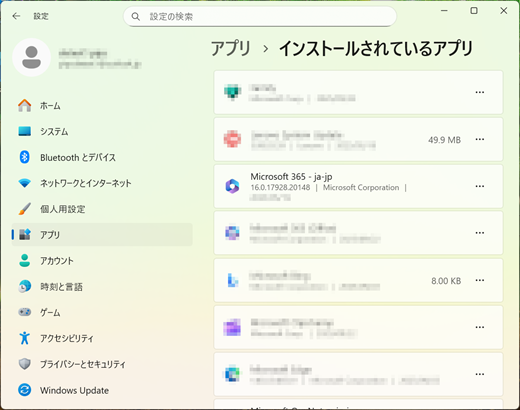Open more options for first app row
Viewport: 520px width, 410px height.
click(480, 92)
